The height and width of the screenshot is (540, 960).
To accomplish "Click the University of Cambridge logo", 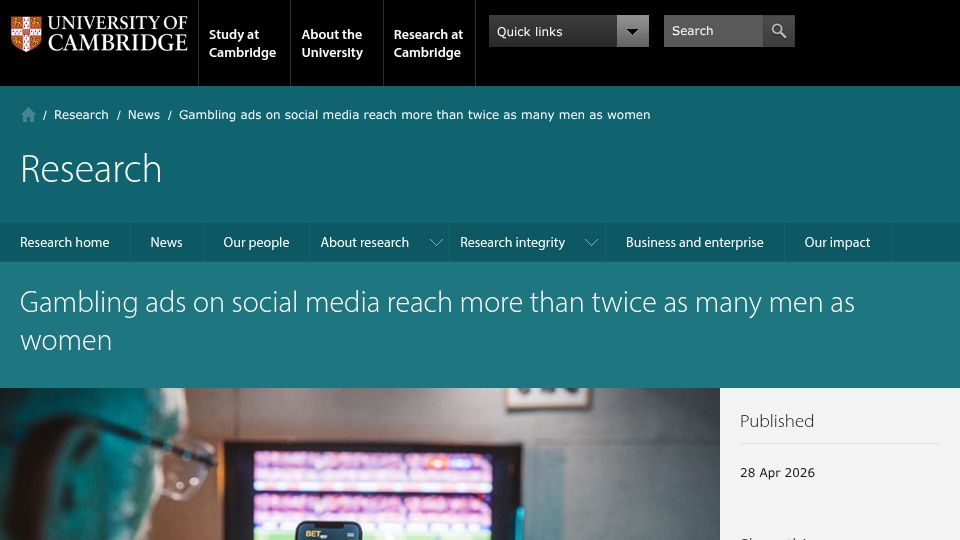I will click(99, 33).
